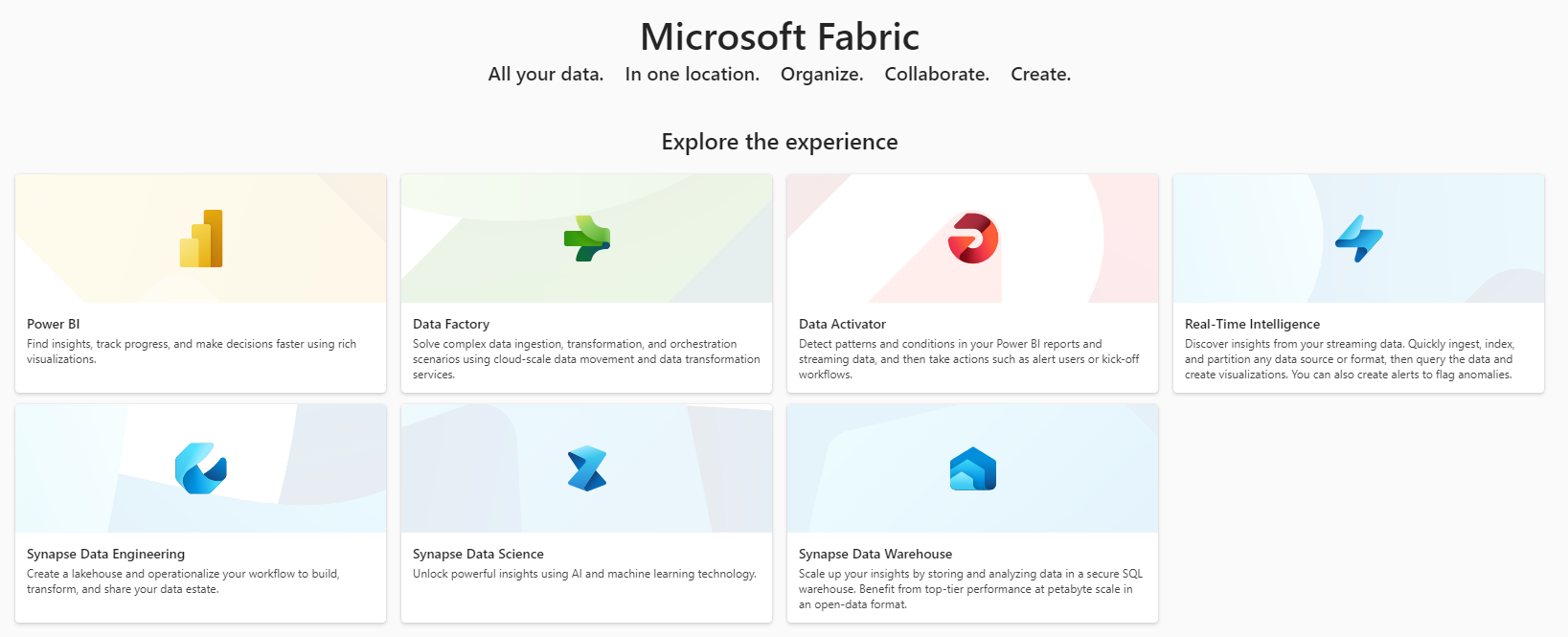The width and height of the screenshot is (1568, 637).
Task: Open the Power BI card title
Action: point(54,324)
